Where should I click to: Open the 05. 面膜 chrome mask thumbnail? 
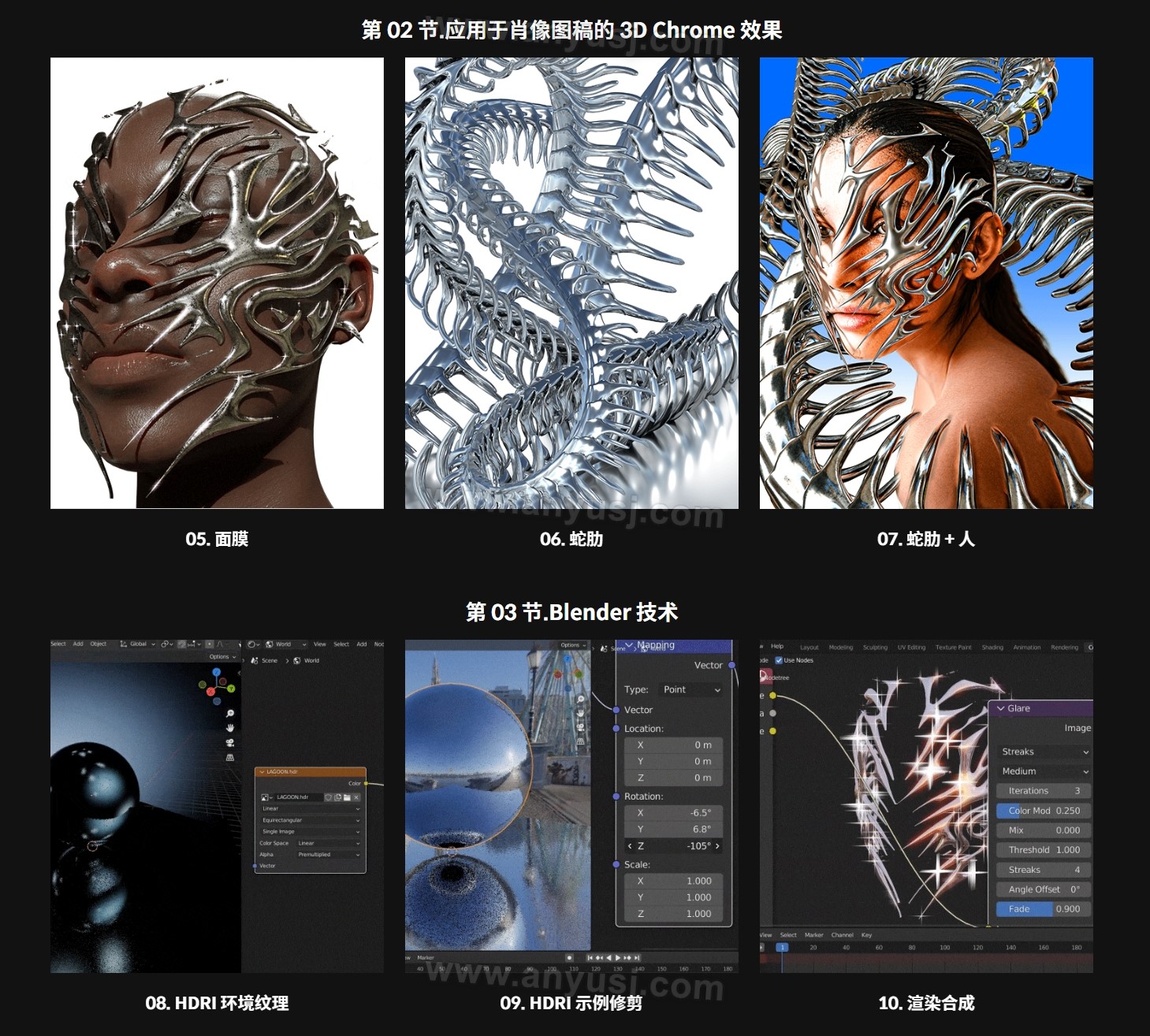tap(217, 283)
